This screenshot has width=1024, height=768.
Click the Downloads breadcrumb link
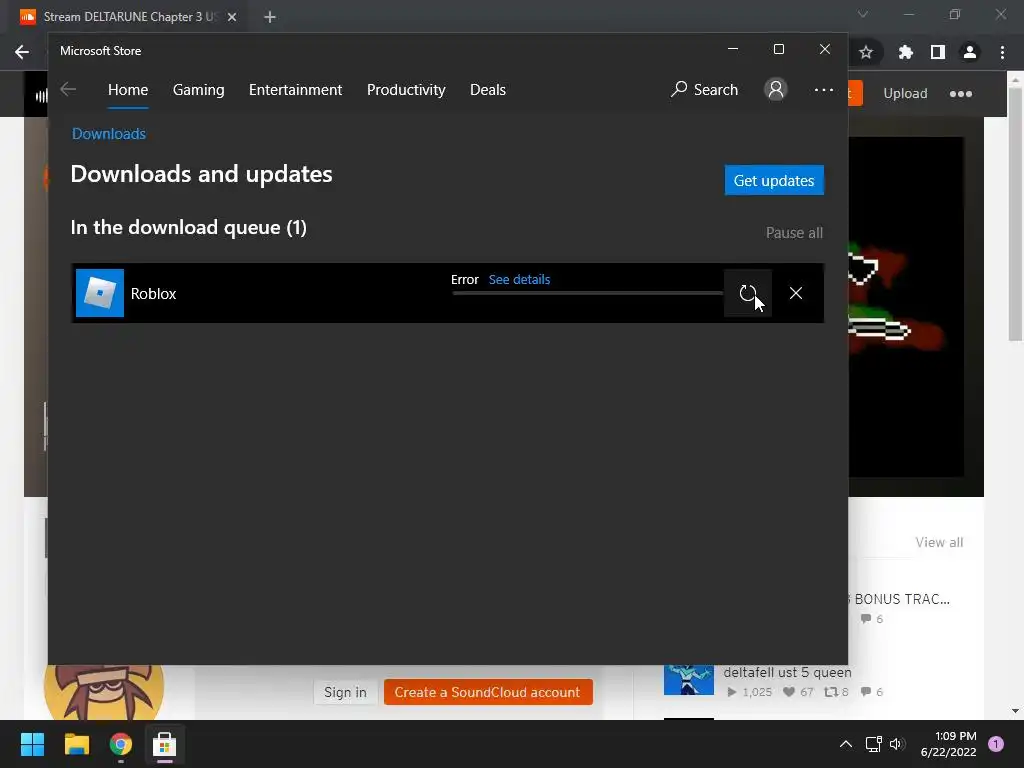point(108,134)
